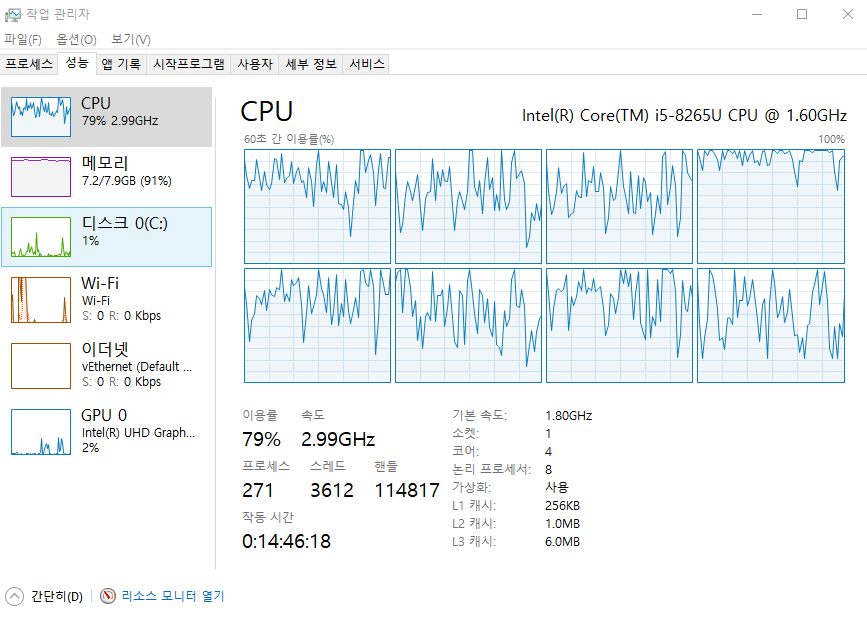Switch to the 사용자 tab

(x=254, y=64)
